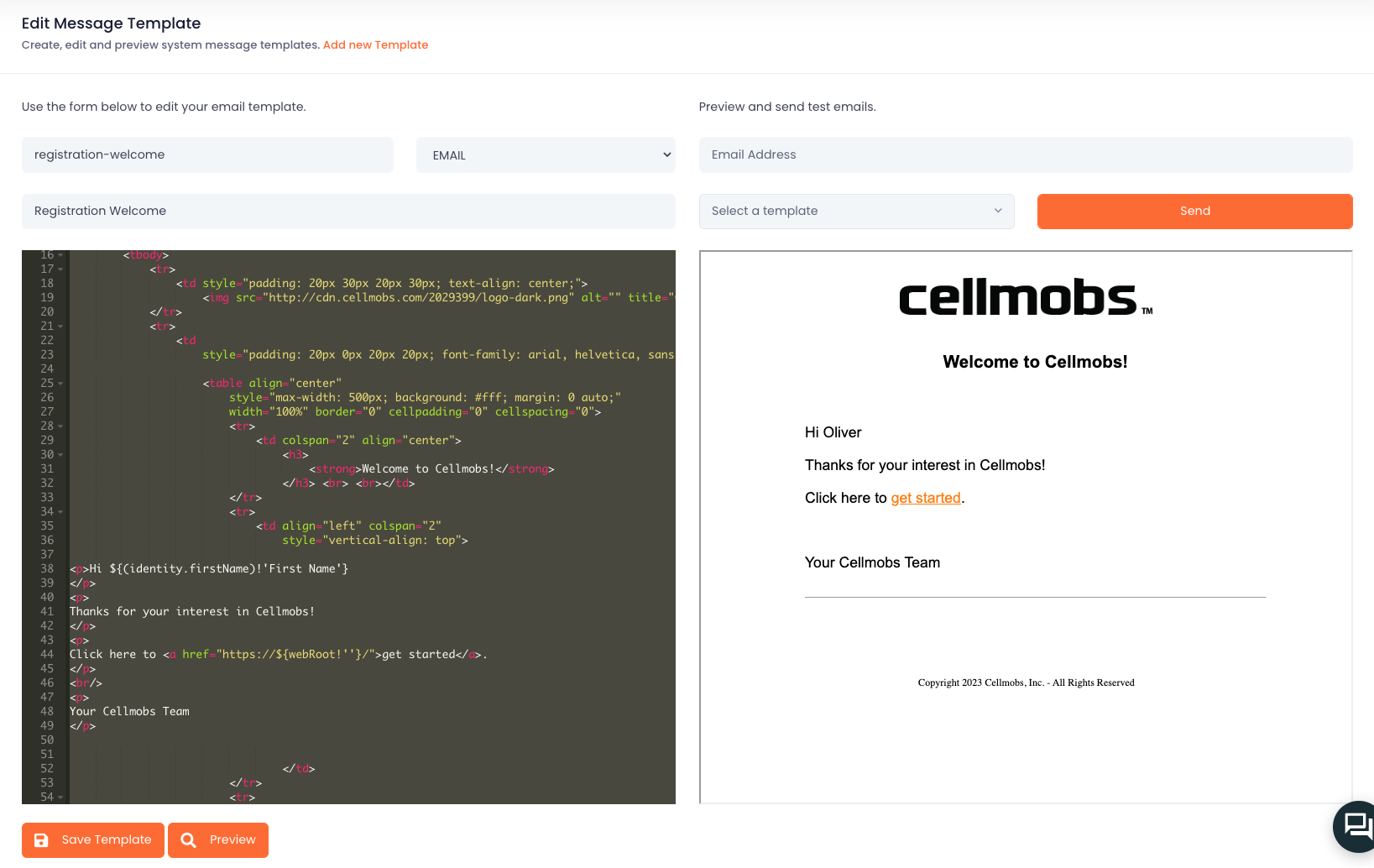Screen dimensions: 1374x868
Task: Click the Preview button
Action: pyautogui.click(x=218, y=840)
